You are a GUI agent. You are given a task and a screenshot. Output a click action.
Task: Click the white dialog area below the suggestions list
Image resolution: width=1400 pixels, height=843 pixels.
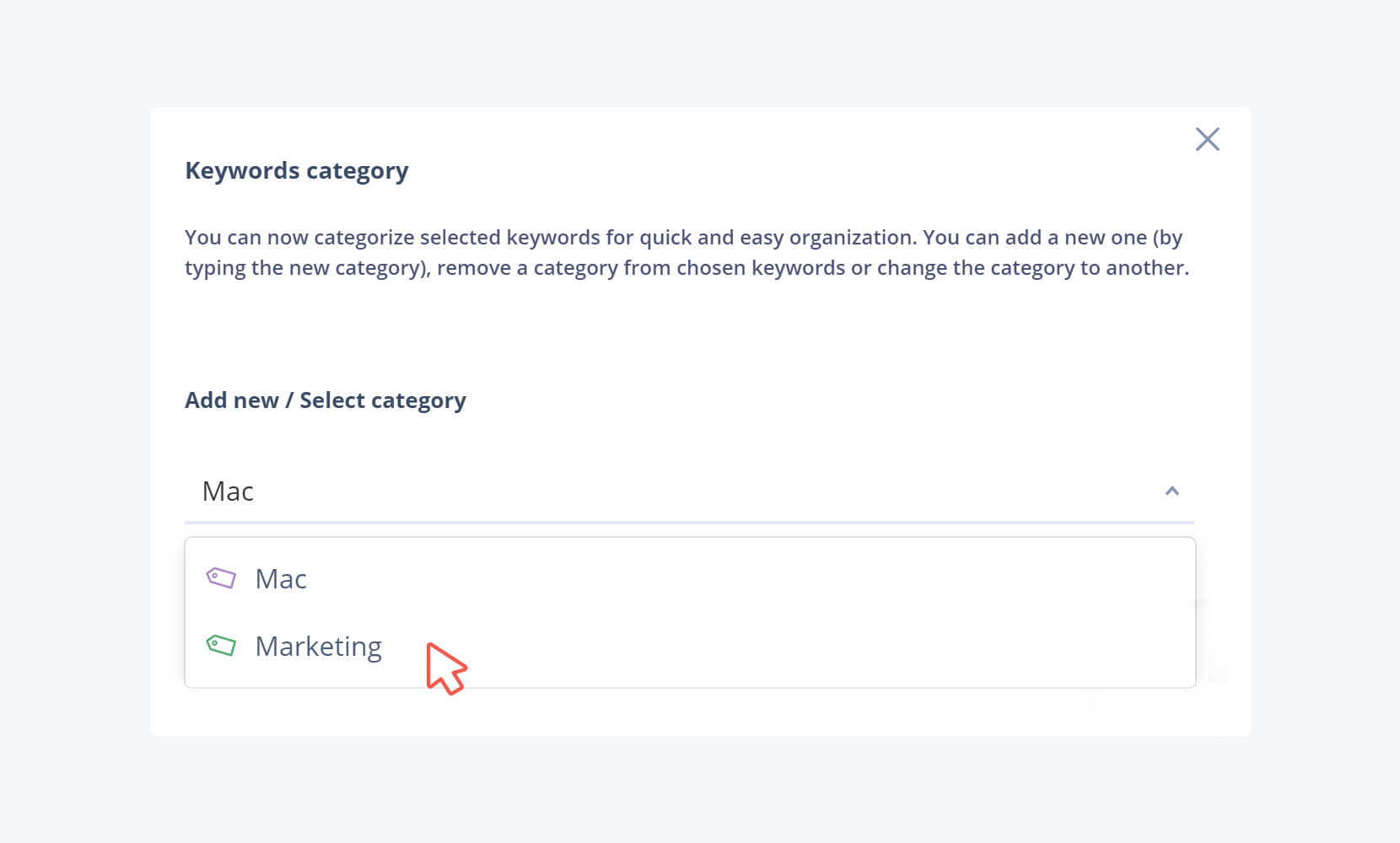pos(675,712)
